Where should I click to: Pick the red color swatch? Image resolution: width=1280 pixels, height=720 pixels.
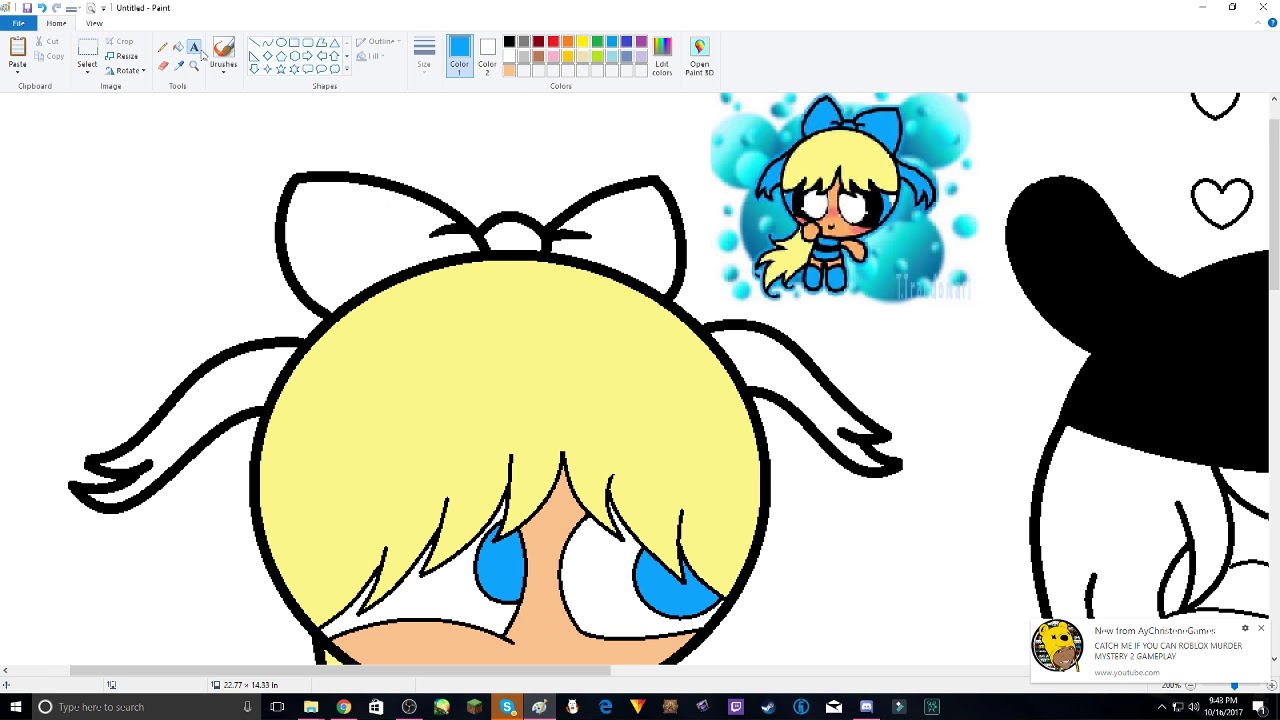[553, 42]
